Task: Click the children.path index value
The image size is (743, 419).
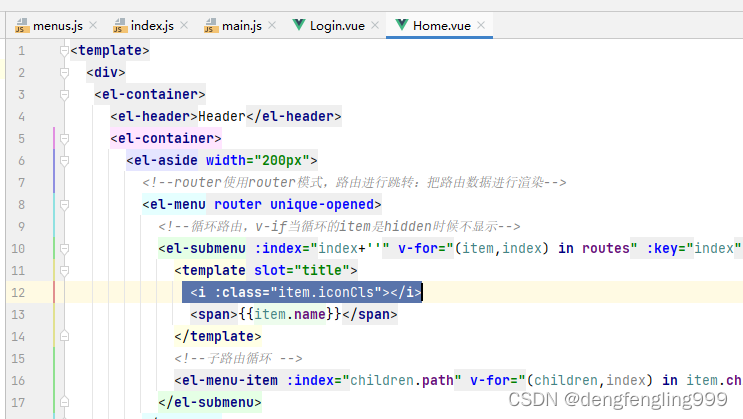Action: 401,381
